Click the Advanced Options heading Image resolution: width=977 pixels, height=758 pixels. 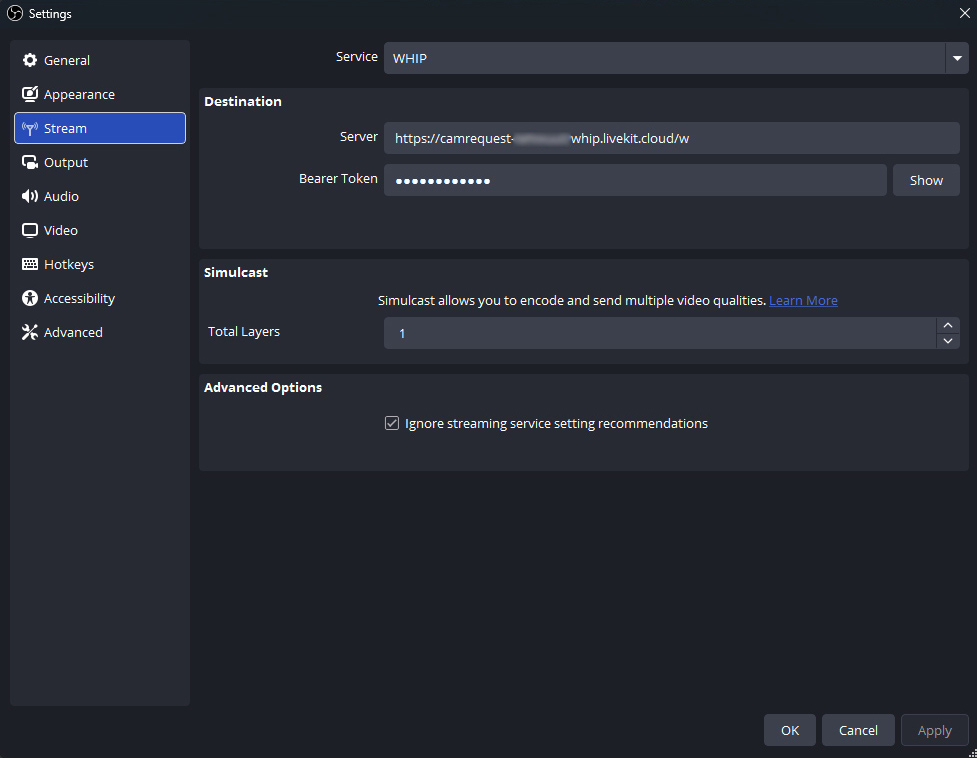click(x=263, y=387)
